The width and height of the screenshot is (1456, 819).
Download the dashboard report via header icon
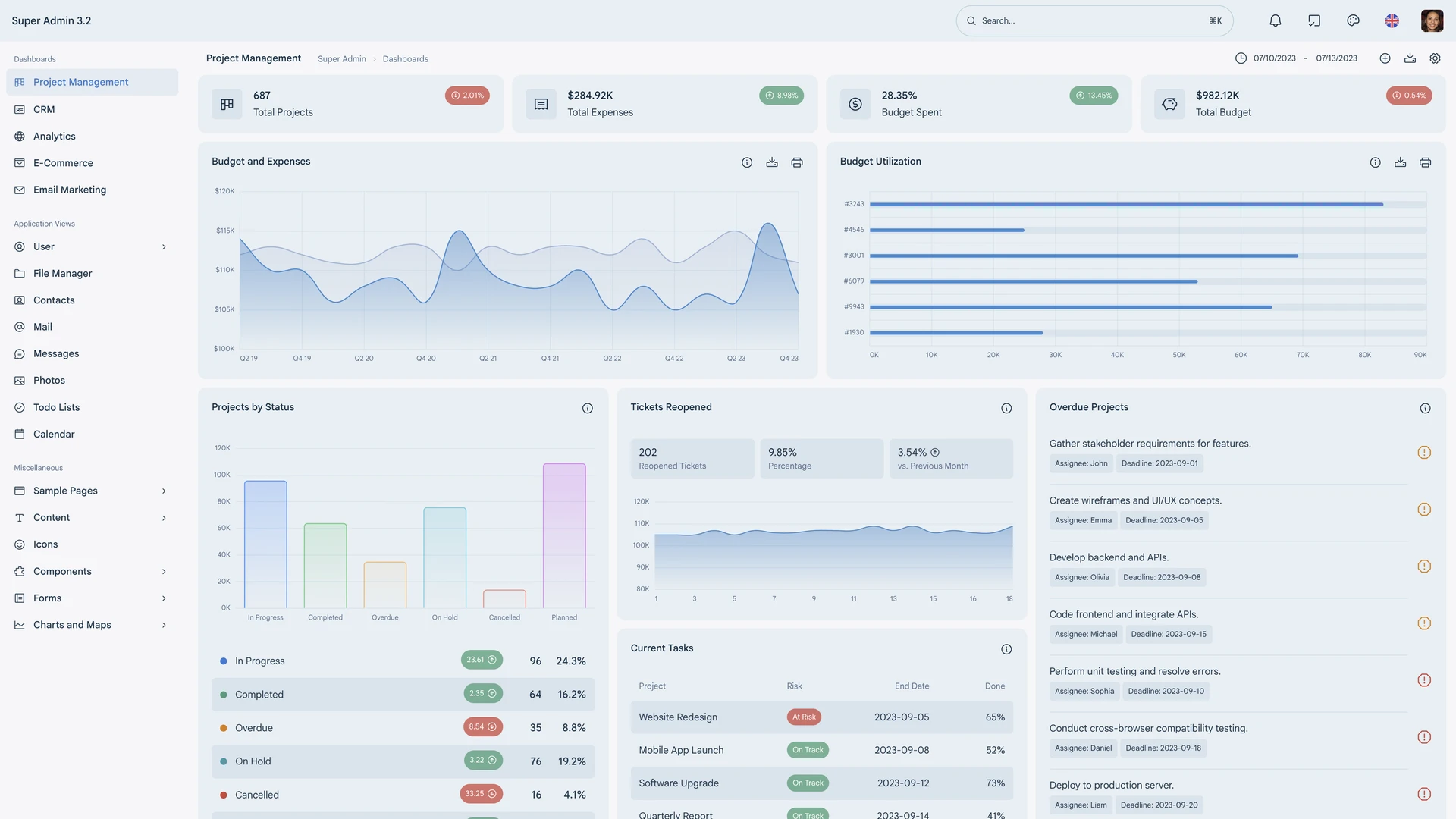pyautogui.click(x=1410, y=58)
